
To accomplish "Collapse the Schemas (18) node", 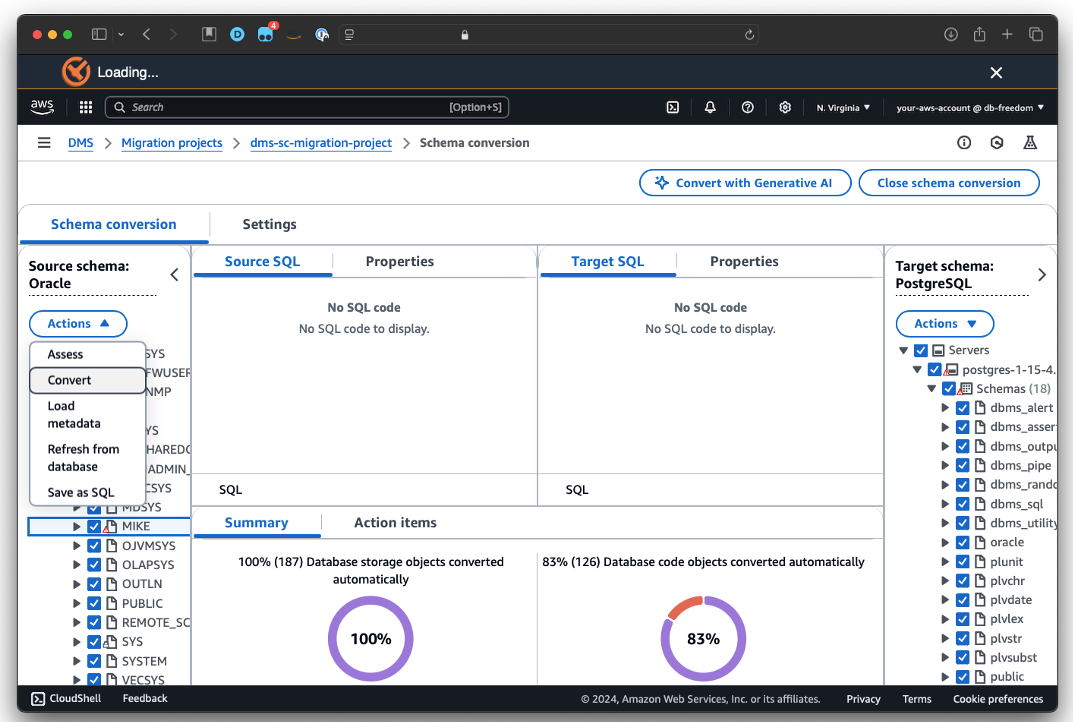I will coord(931,389).
